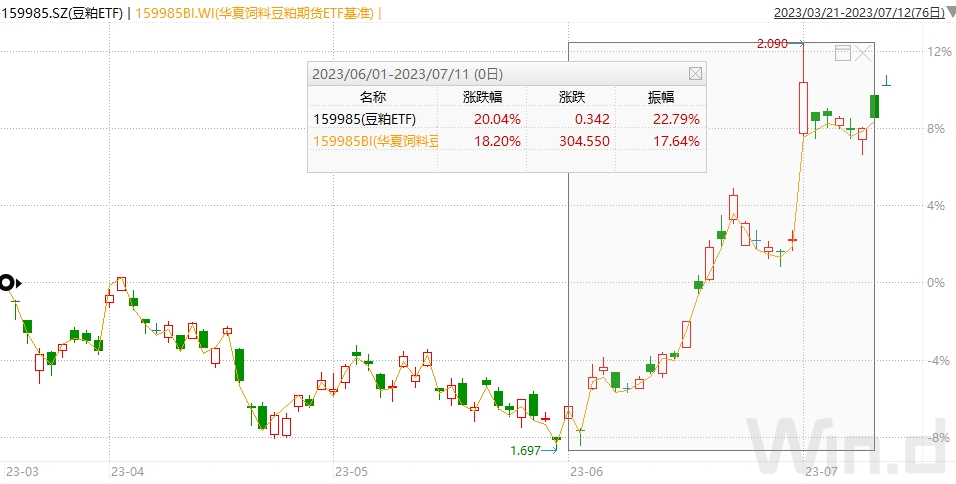Click the 涨跌 column header
The width and height of the screenshot is (956, 484).
tap(571, 97)
